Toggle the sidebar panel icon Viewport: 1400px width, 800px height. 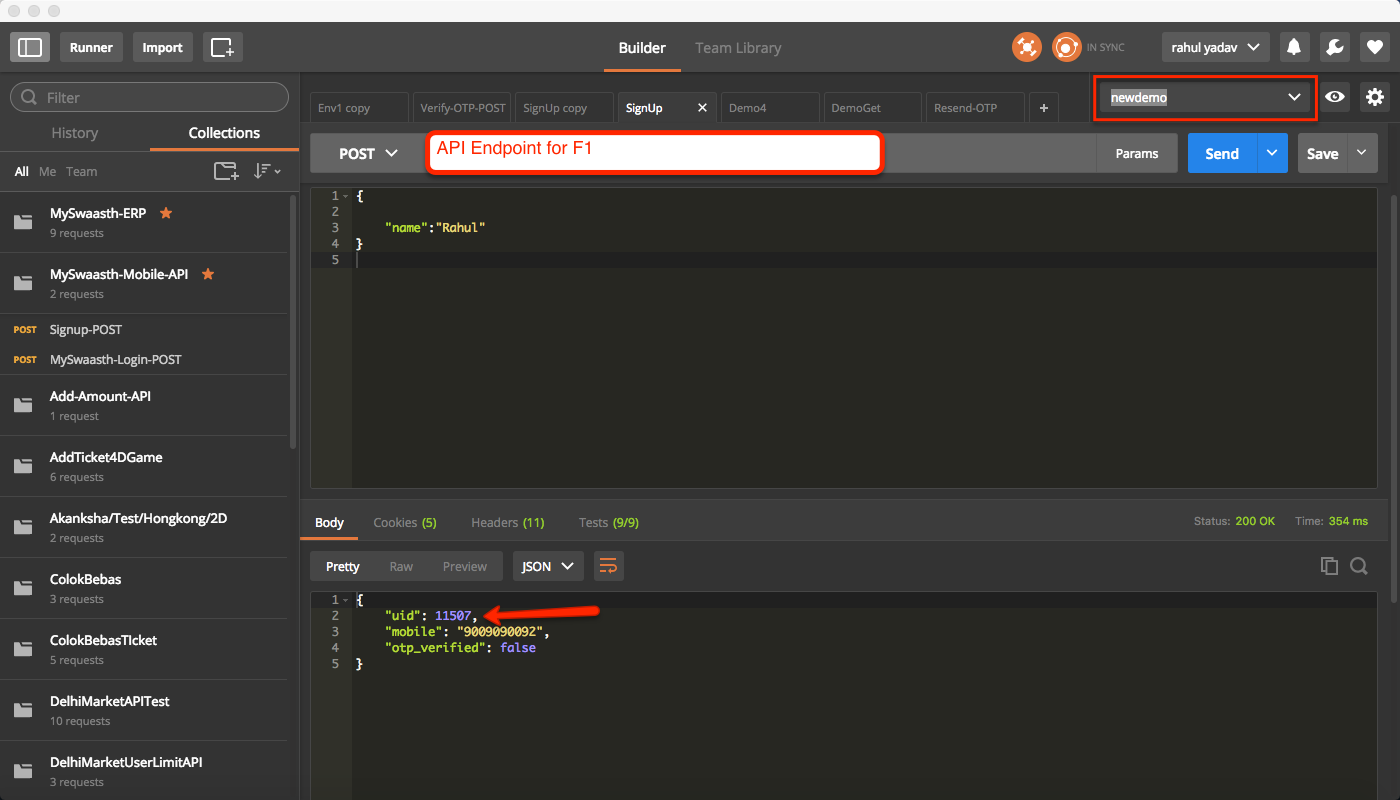click(30, 47)
